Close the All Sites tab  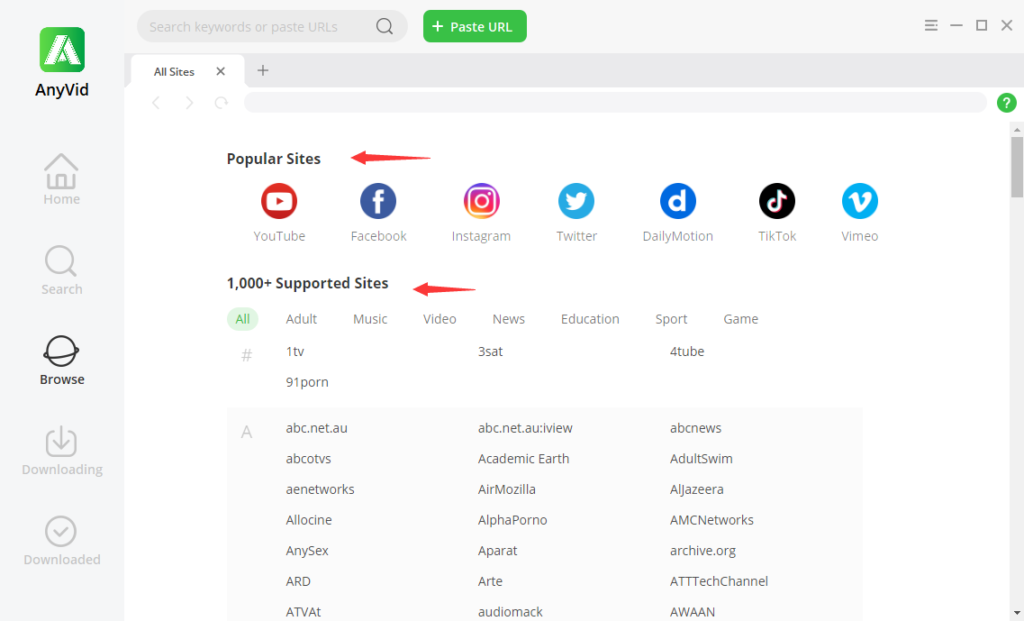coord(221,71)
